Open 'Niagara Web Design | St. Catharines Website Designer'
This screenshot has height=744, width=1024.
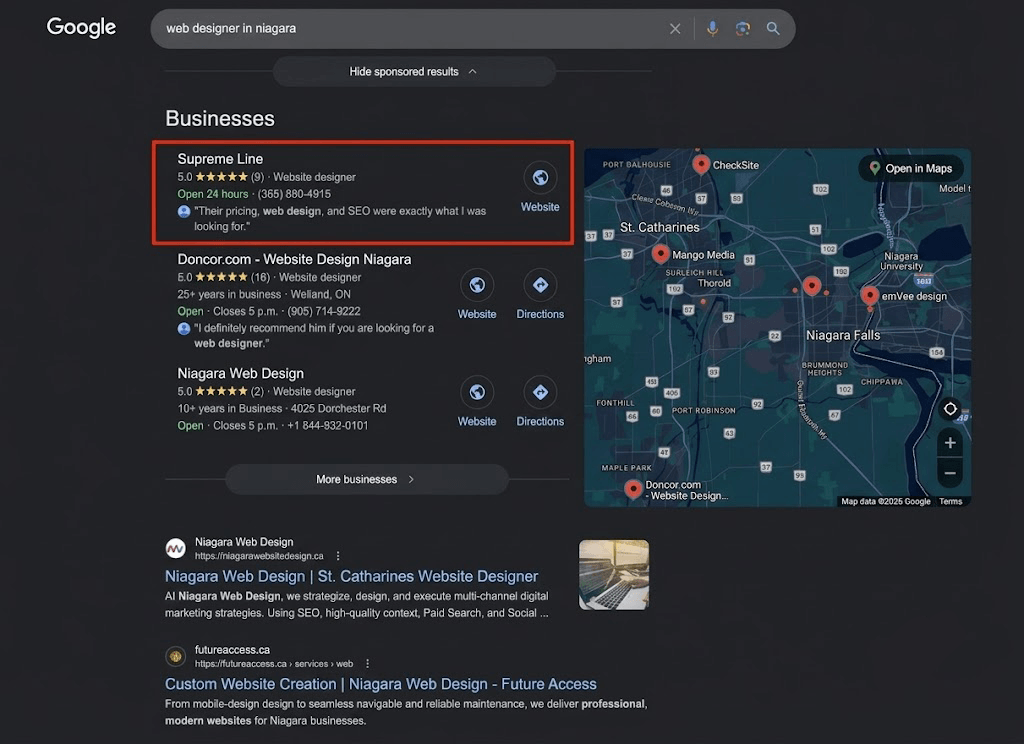click(351, 577)
